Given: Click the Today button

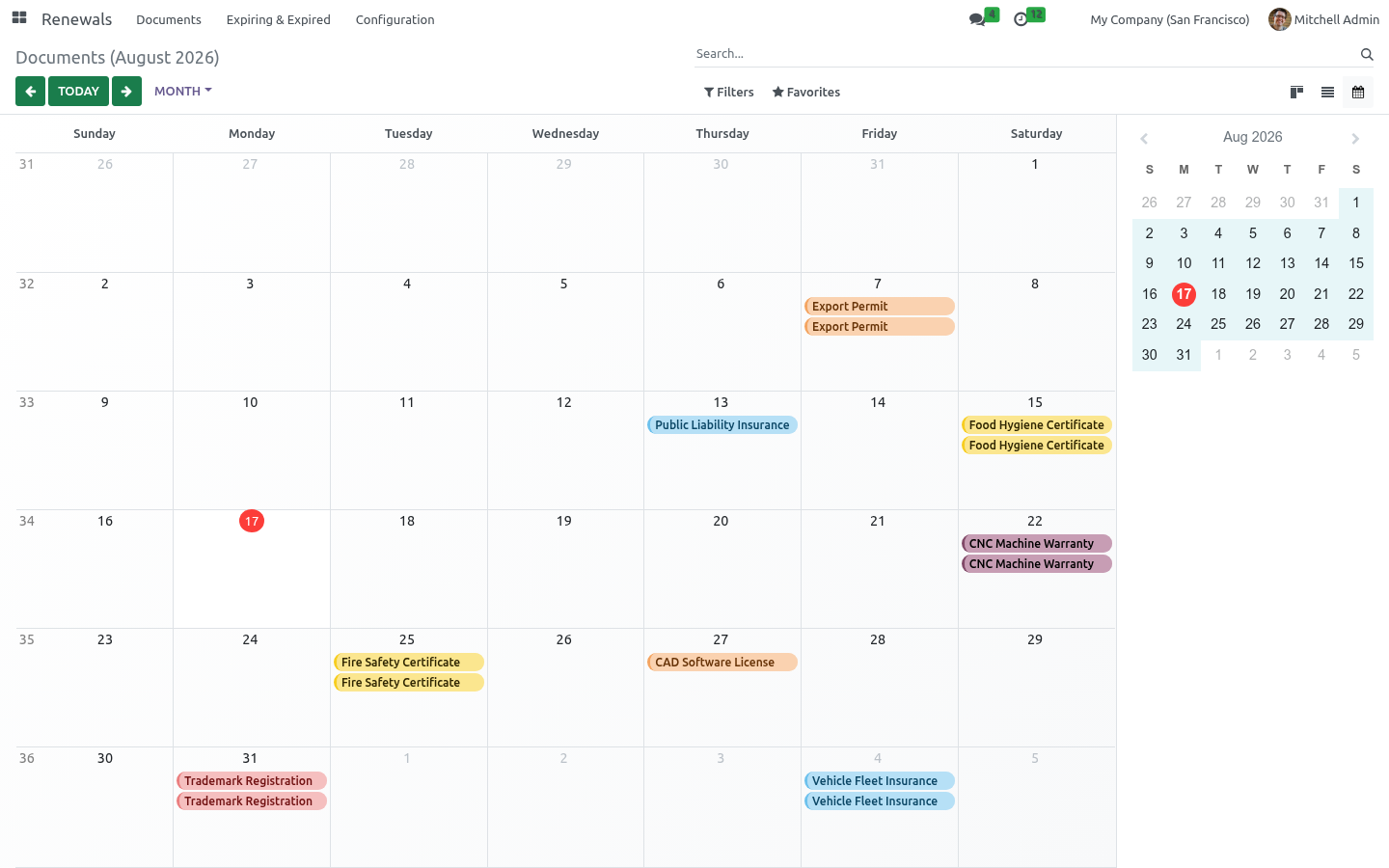Looking at the screenshot, I should pyautogui.click(x=78, y=92).
